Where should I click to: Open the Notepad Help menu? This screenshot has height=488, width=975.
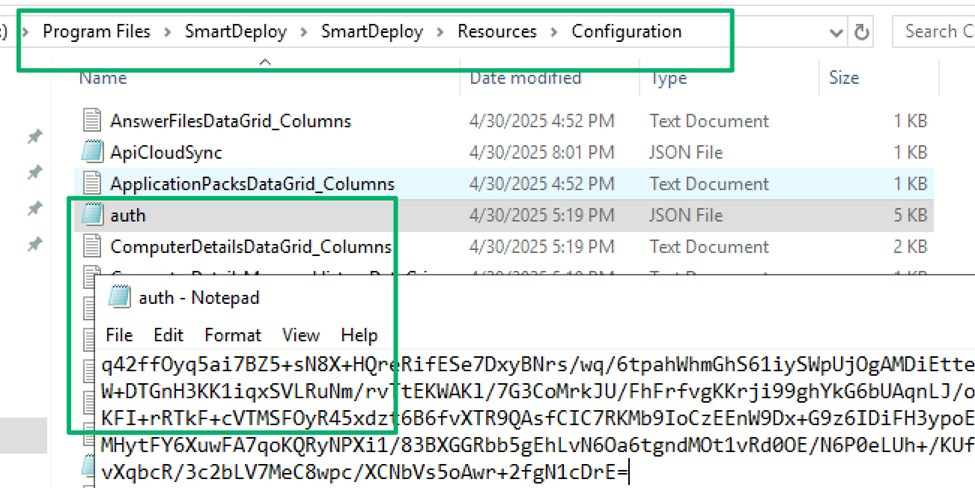[x=359, y=335]
